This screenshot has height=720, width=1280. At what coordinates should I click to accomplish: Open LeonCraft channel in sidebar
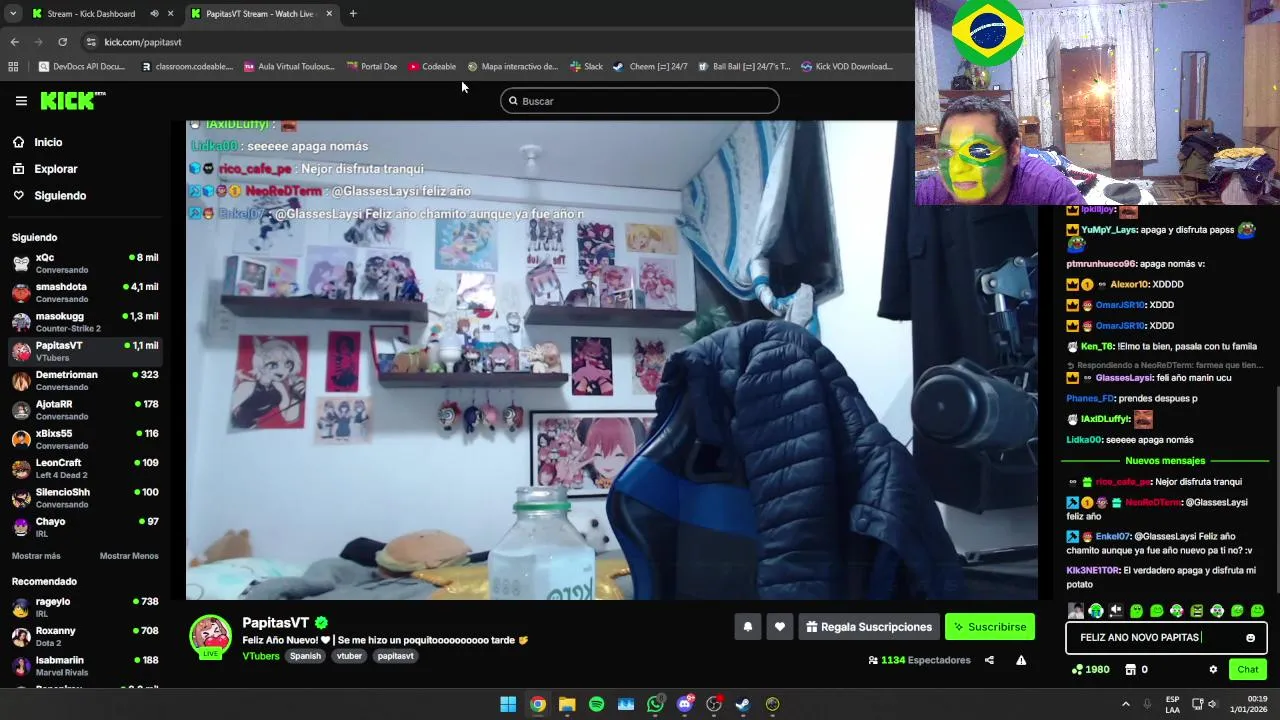[x=85, y=468]
